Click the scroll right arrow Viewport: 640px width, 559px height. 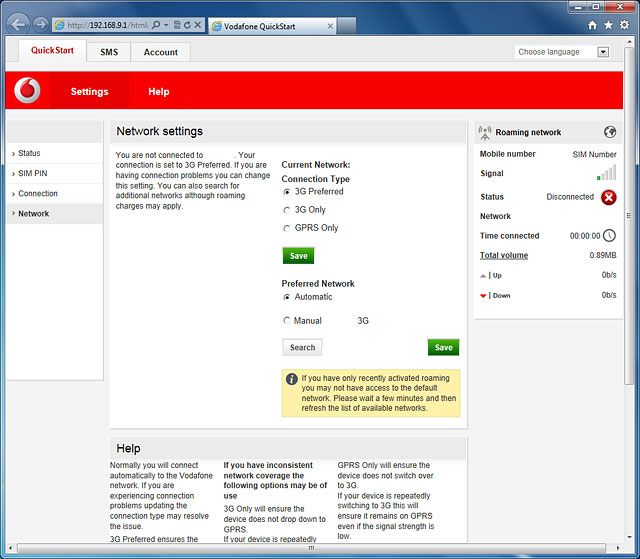tap(618, 548)
